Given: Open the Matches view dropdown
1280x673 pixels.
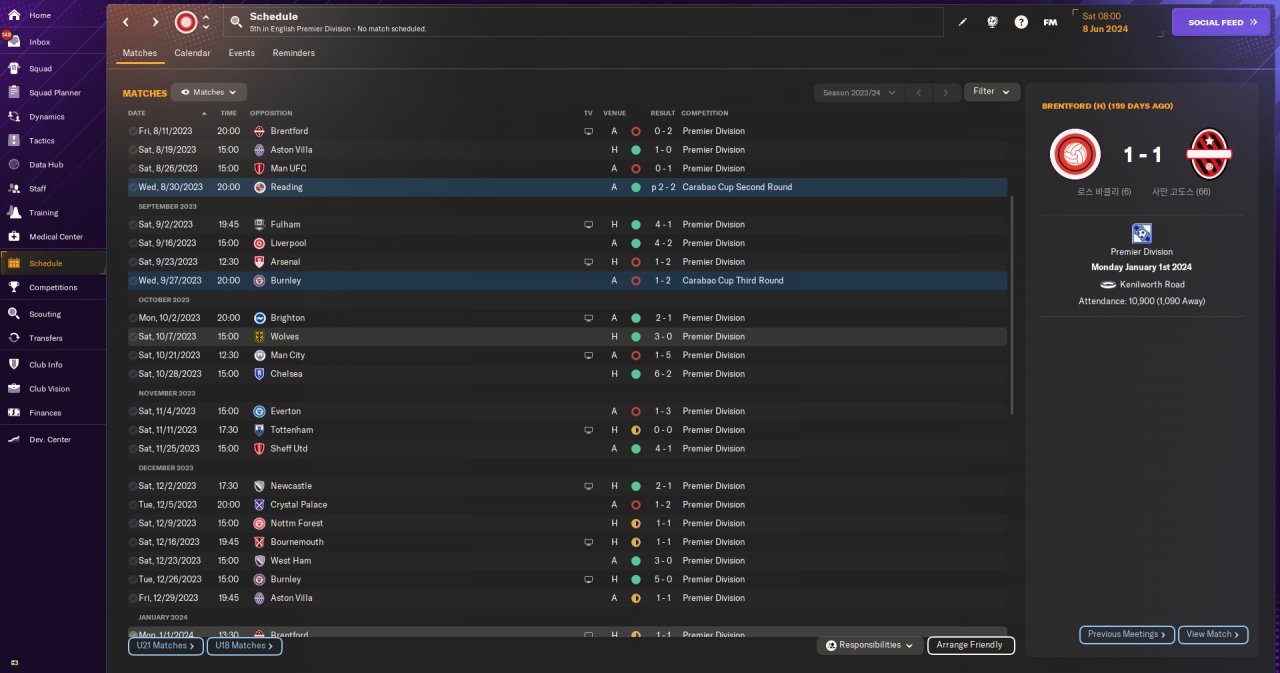Looking at the screenshot, I should coord(209,92).
